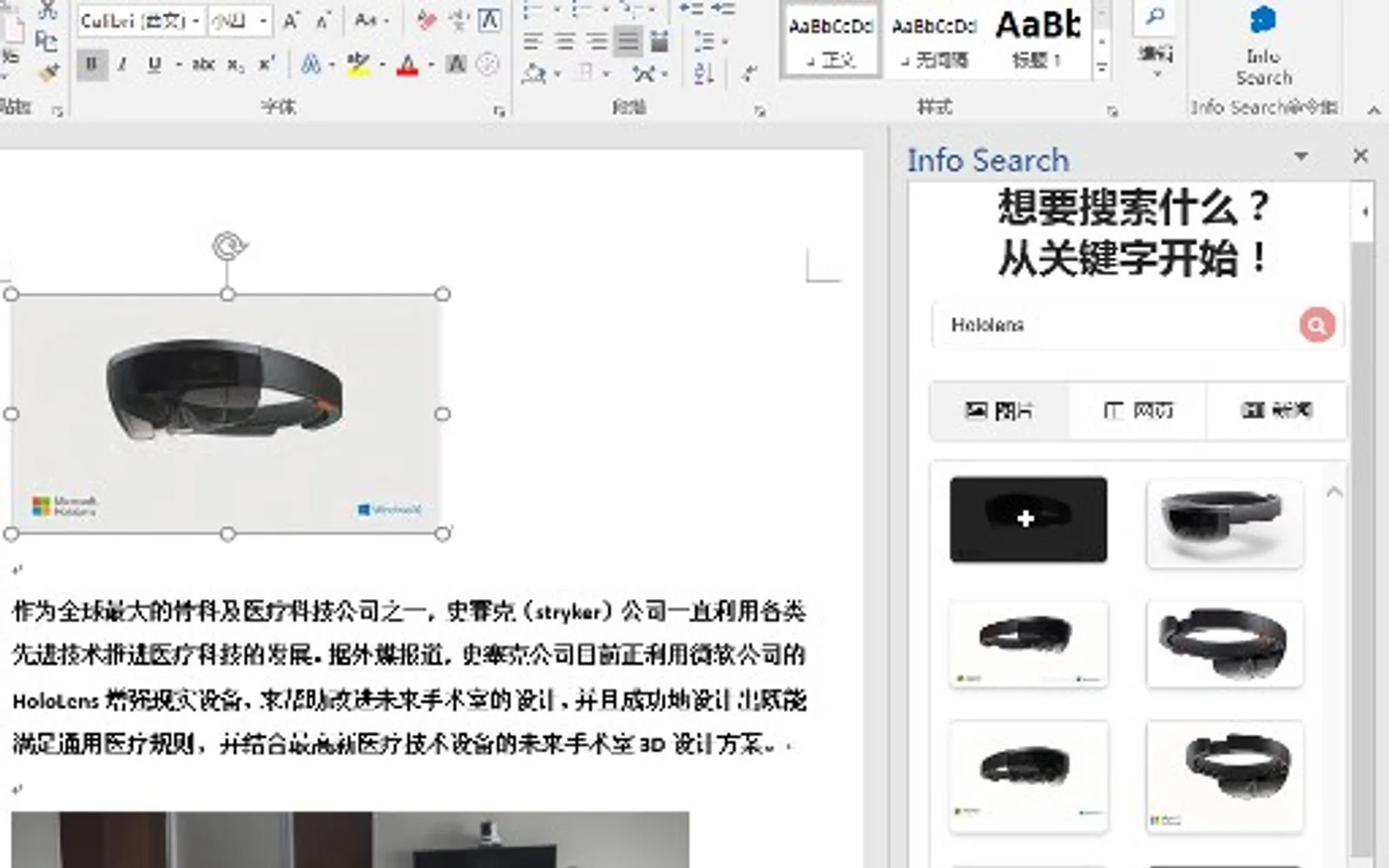The image size is (1389, 868).
Task: Click the red font color swatch
Action: tap(407, 64)
